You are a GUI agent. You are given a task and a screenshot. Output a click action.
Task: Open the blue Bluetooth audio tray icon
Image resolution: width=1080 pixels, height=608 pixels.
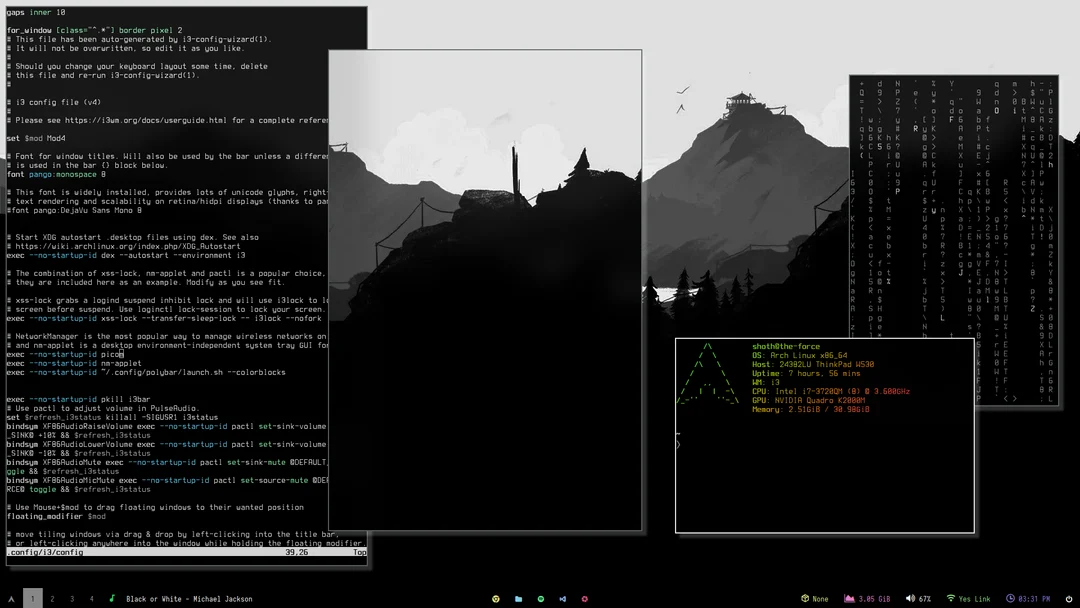point(563,598)
